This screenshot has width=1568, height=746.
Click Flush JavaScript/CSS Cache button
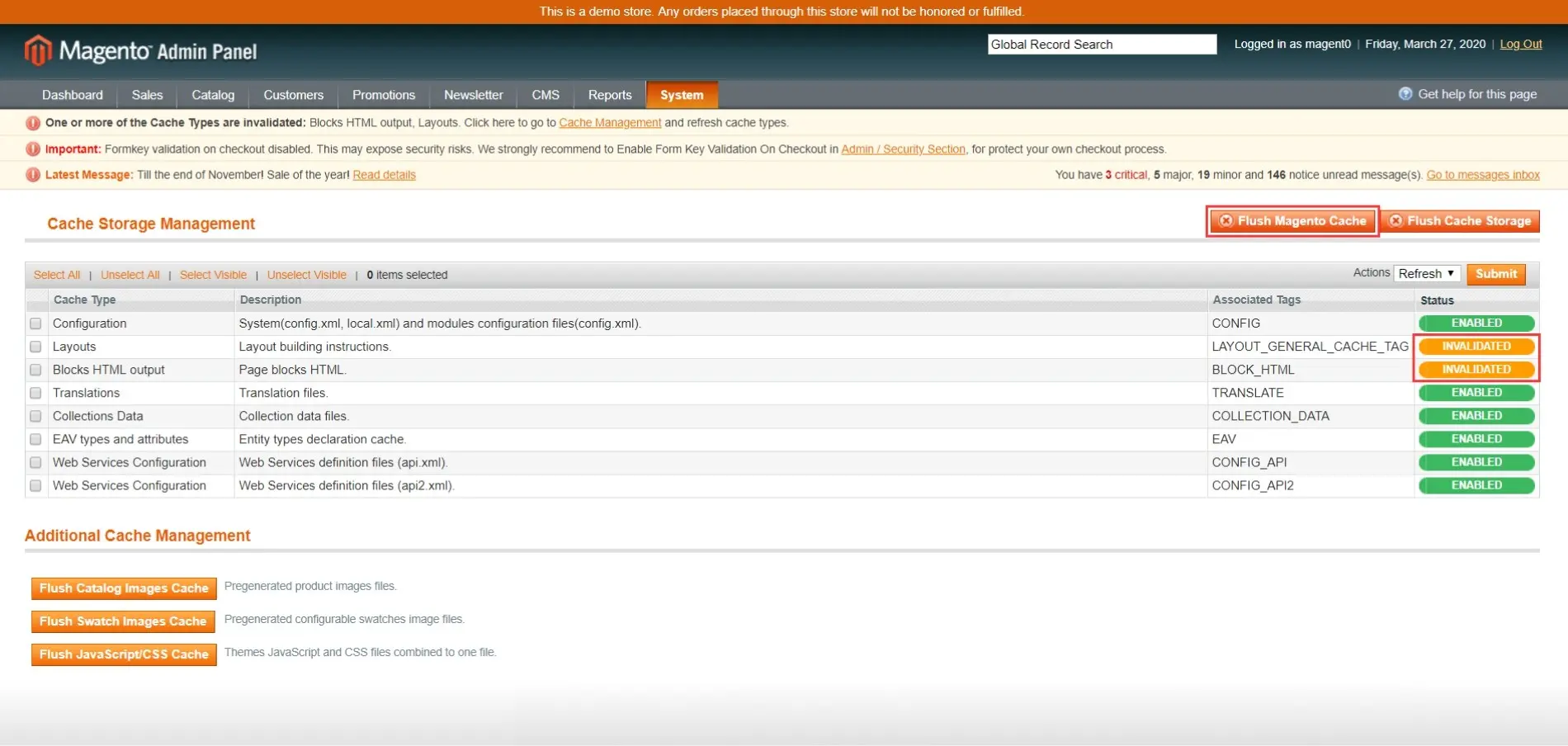point(124,654)
